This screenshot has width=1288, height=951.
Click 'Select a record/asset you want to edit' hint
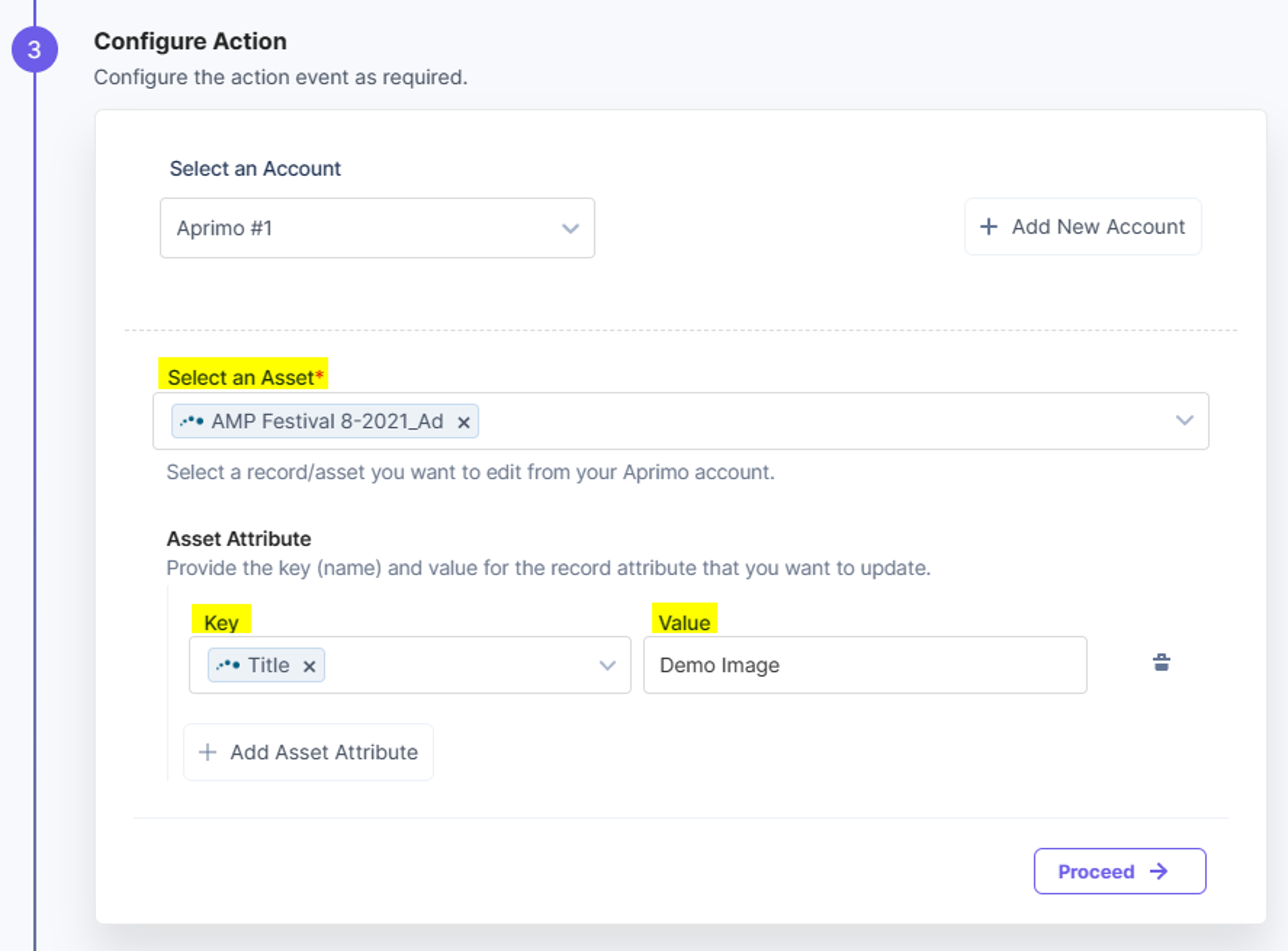pyautogui.click(x=470, y=472)
